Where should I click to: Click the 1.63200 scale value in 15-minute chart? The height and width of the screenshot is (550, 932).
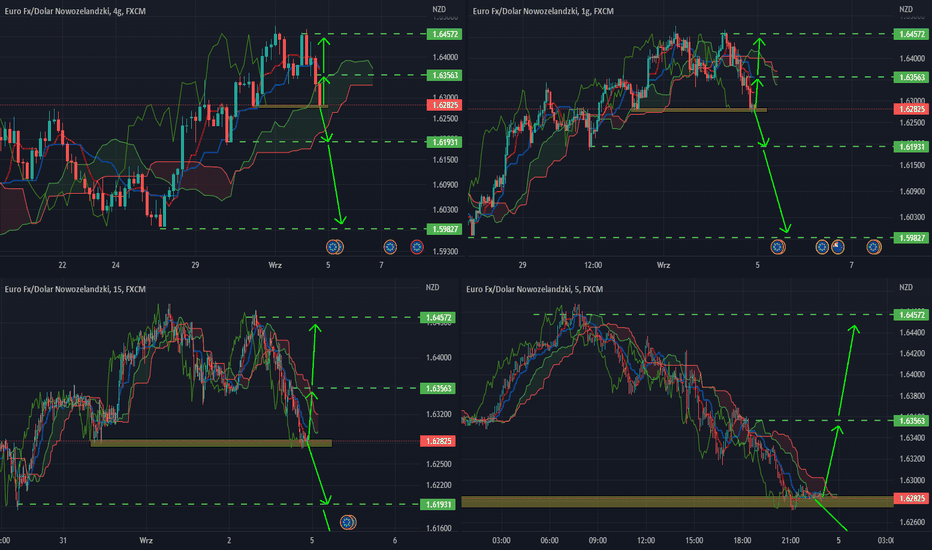pyautogui.click(x=439, y=414)
